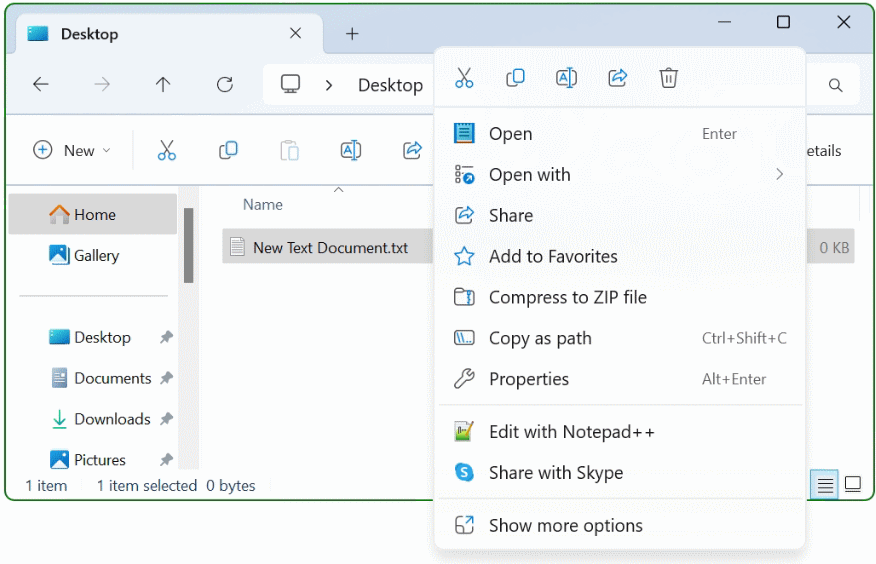This screenshot has height=564, width=876.
Task: Switch to large thumbnails view
Action: coord(853,485)
